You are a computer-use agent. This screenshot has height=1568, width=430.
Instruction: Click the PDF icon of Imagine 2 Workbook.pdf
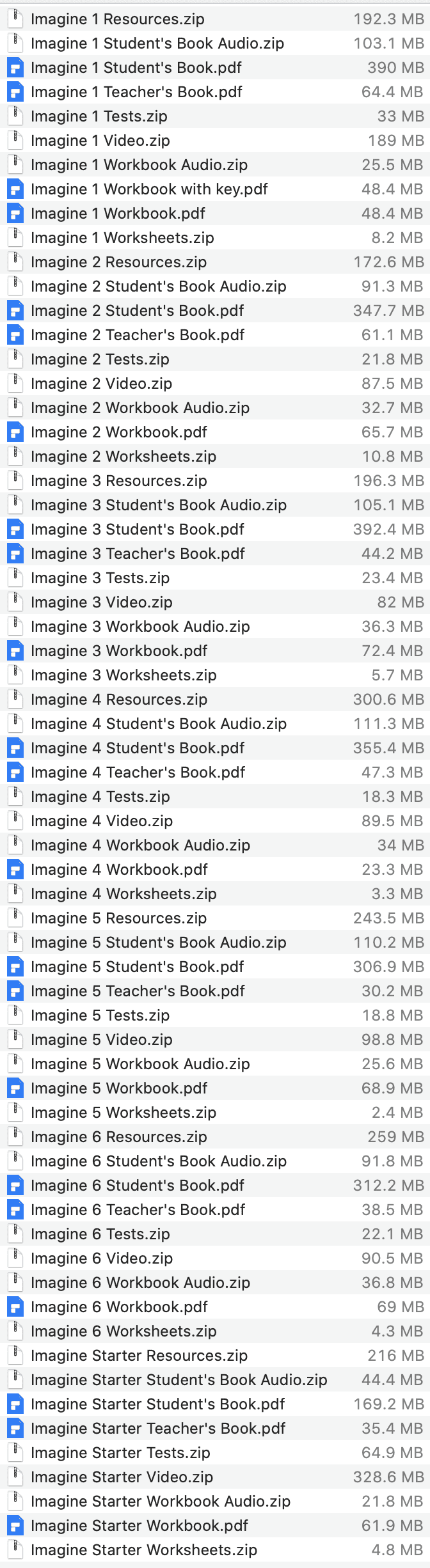(15, 432)
